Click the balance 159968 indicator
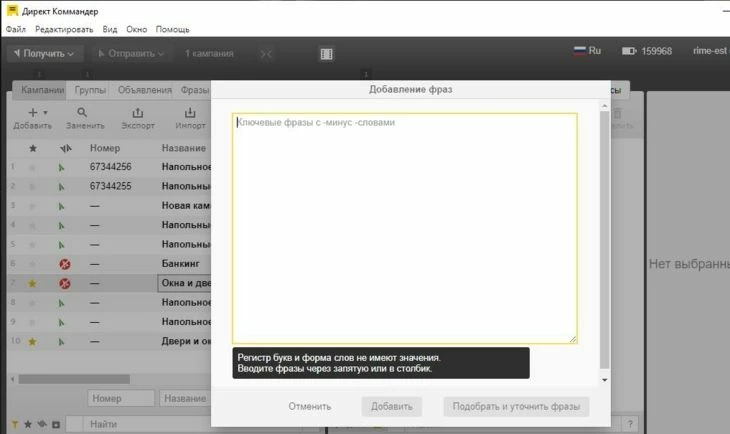The image size is (730, 434). (x=647, y=51)
